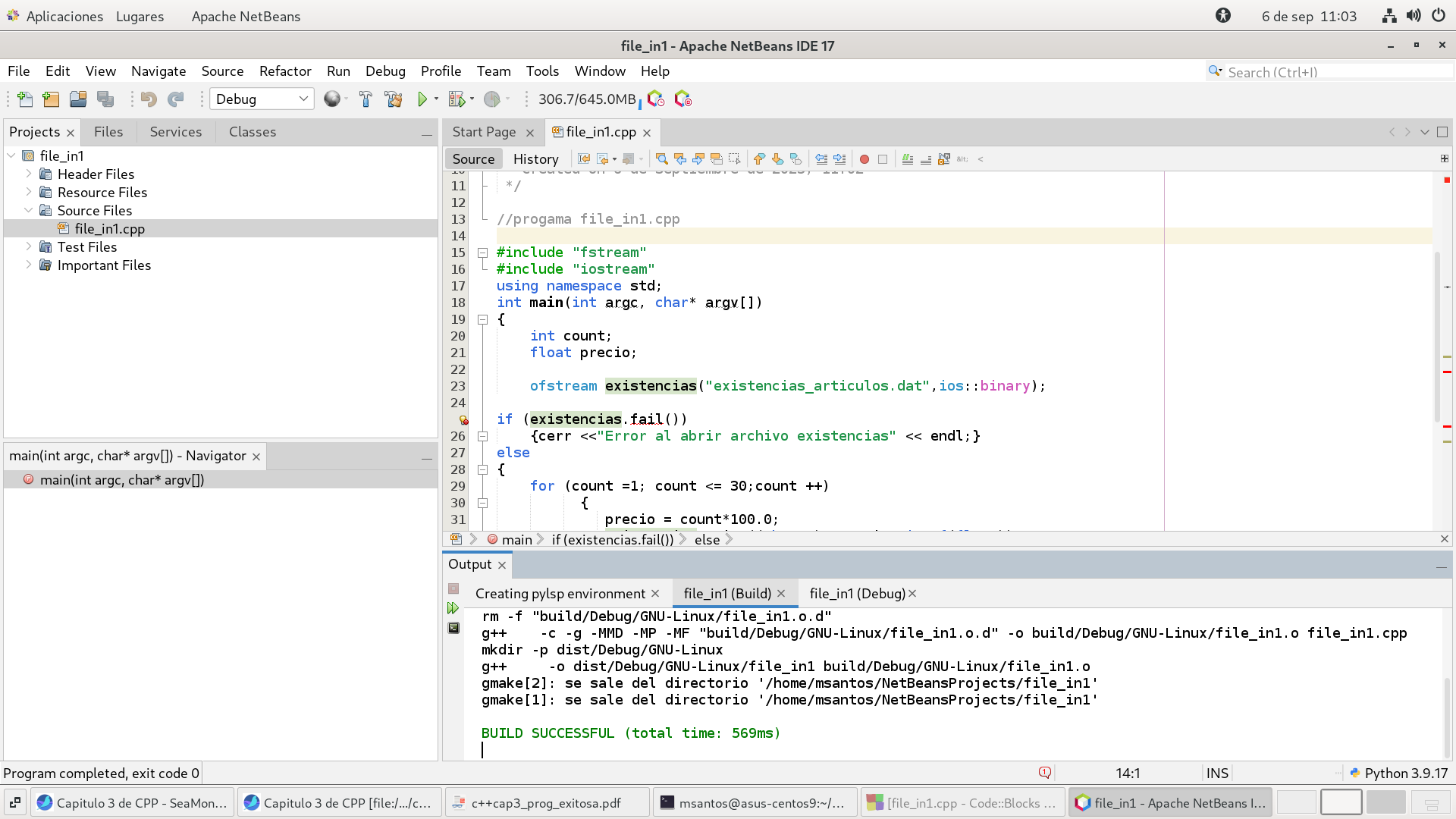Run the project with the green play icon

point(422,99)
